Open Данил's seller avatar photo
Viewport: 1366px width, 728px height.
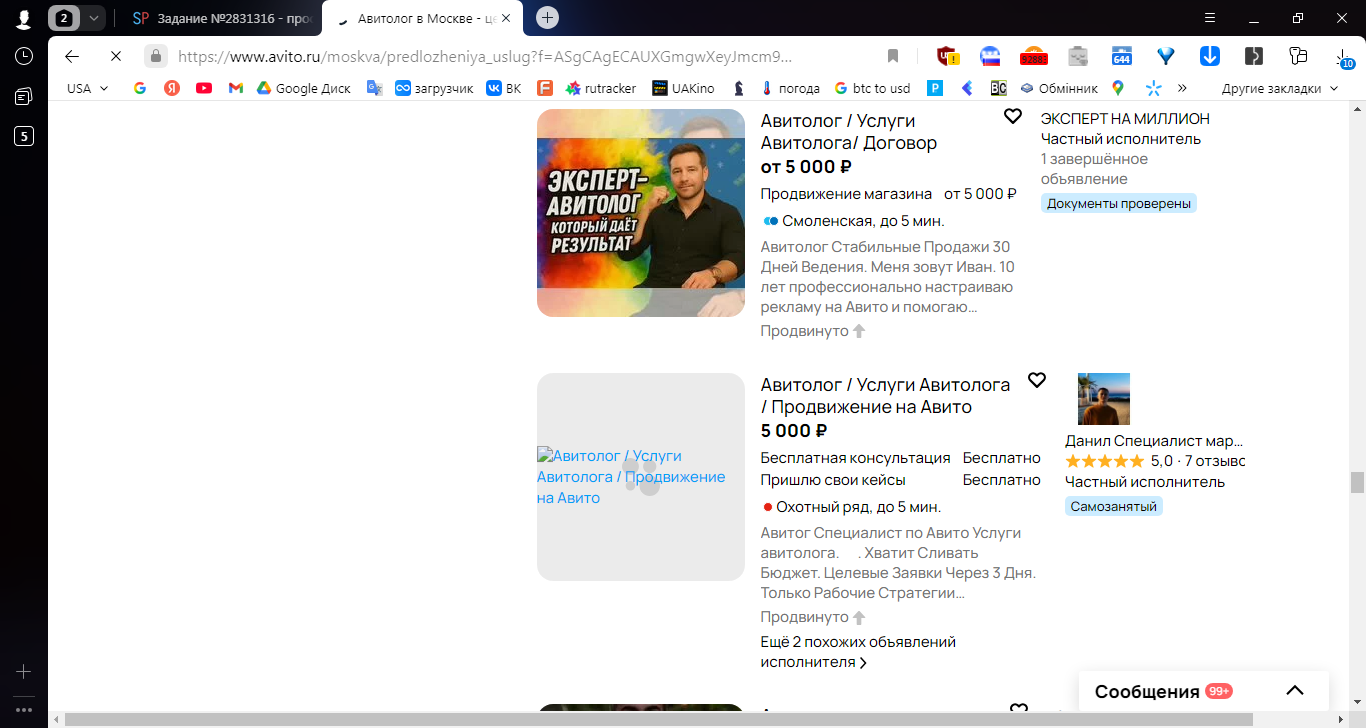coord(1104,399)
